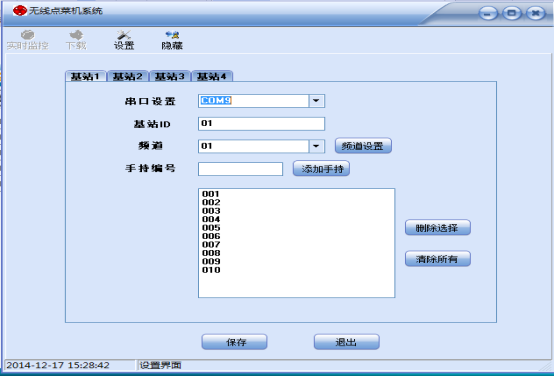This screenshot has height=377, width=554.
Task: Click the 下载 download toolbar icon
Action: [76, 40]
